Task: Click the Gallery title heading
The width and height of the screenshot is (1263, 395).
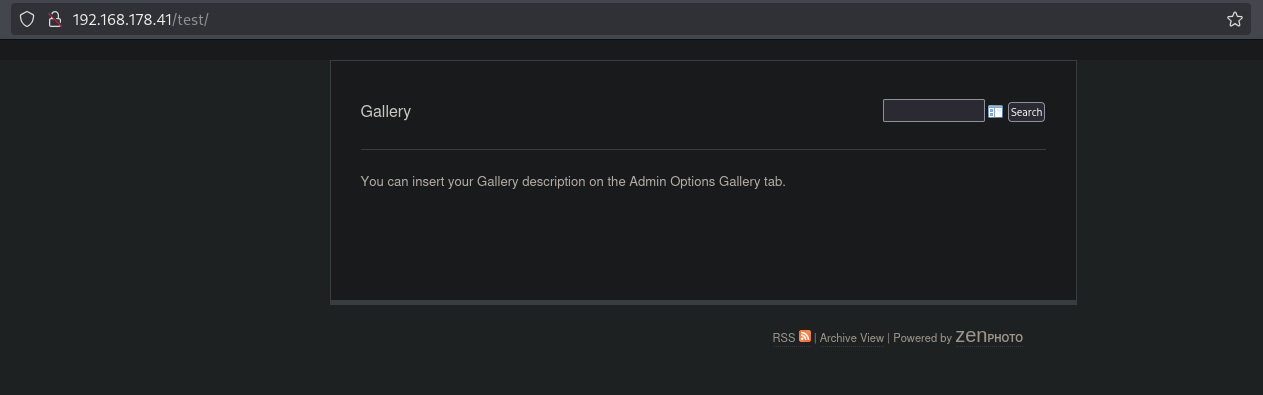Action: 385,111
